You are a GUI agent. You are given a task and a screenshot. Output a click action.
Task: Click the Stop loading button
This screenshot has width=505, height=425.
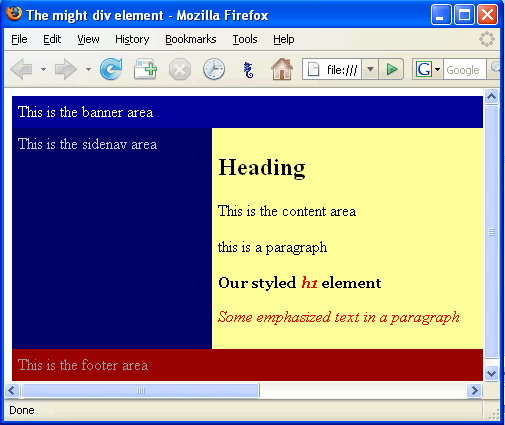[x=180, y=69]
